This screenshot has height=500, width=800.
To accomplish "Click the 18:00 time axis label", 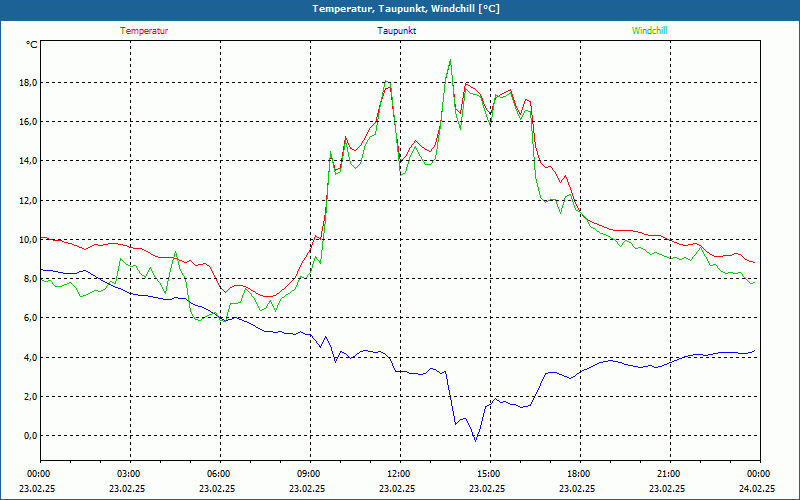I will (x=580, y=474).
